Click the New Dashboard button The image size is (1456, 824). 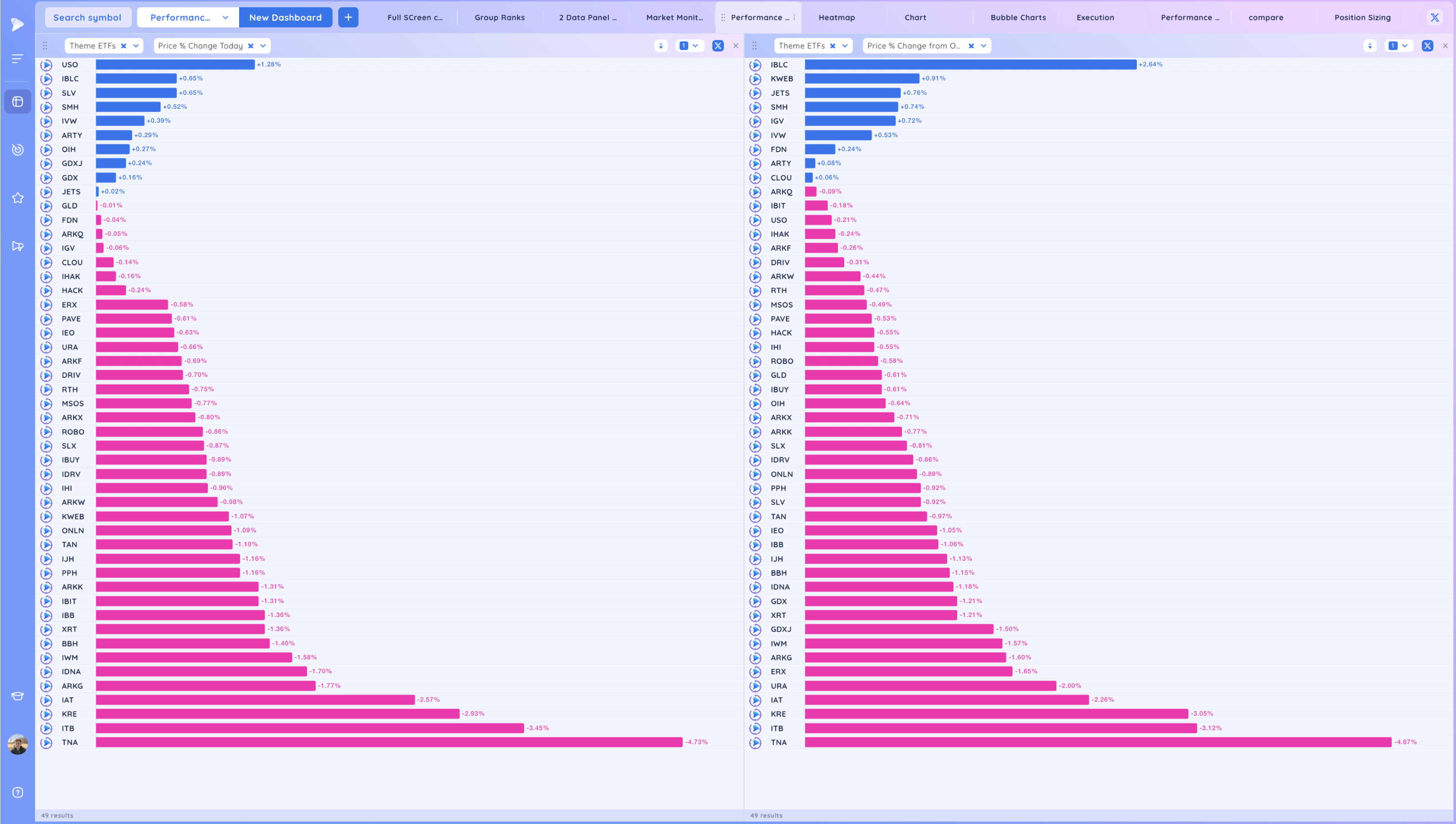click(x=285, y=17)
